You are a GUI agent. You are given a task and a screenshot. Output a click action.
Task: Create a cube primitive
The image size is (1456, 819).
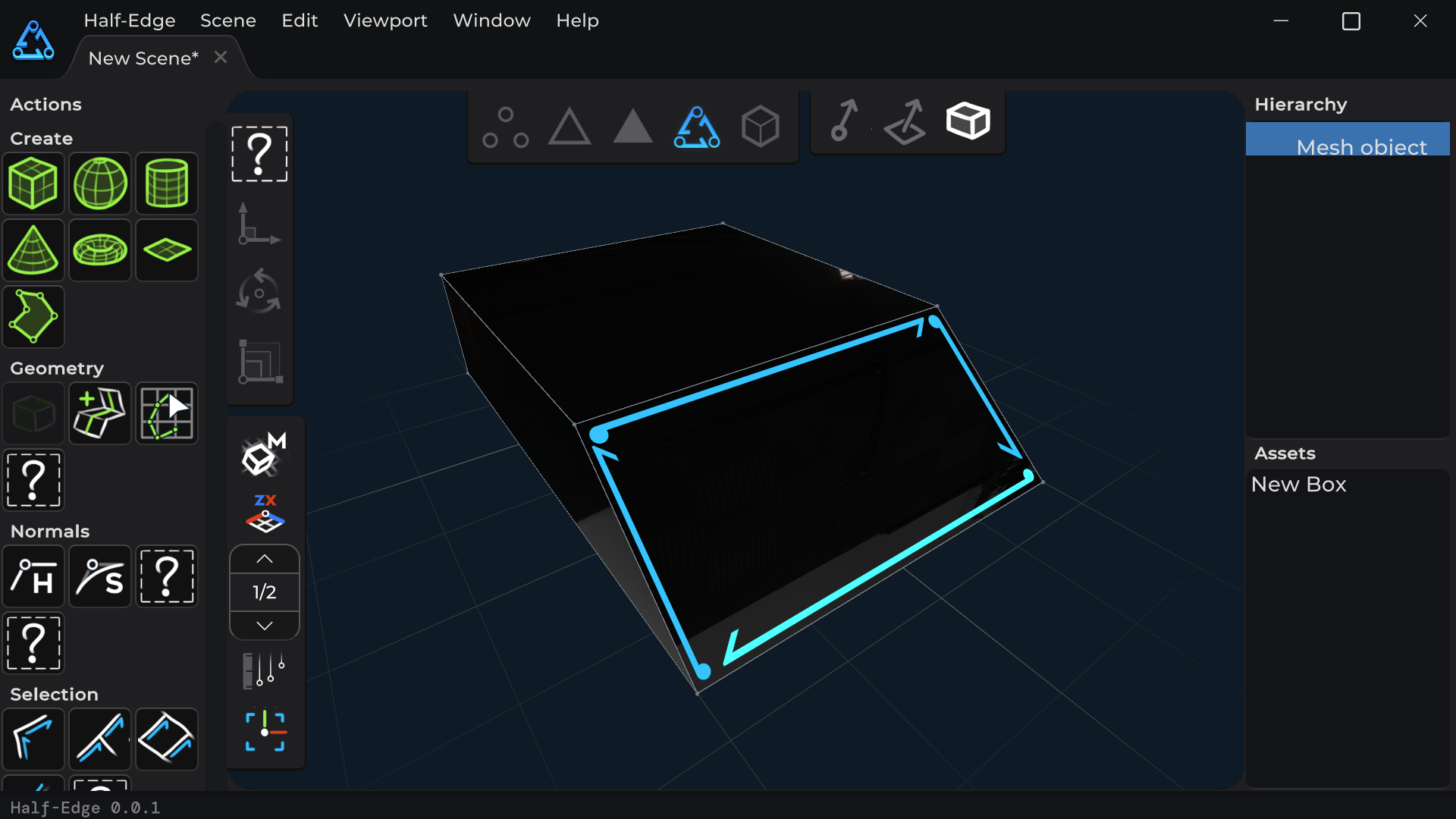coord(33,184)
